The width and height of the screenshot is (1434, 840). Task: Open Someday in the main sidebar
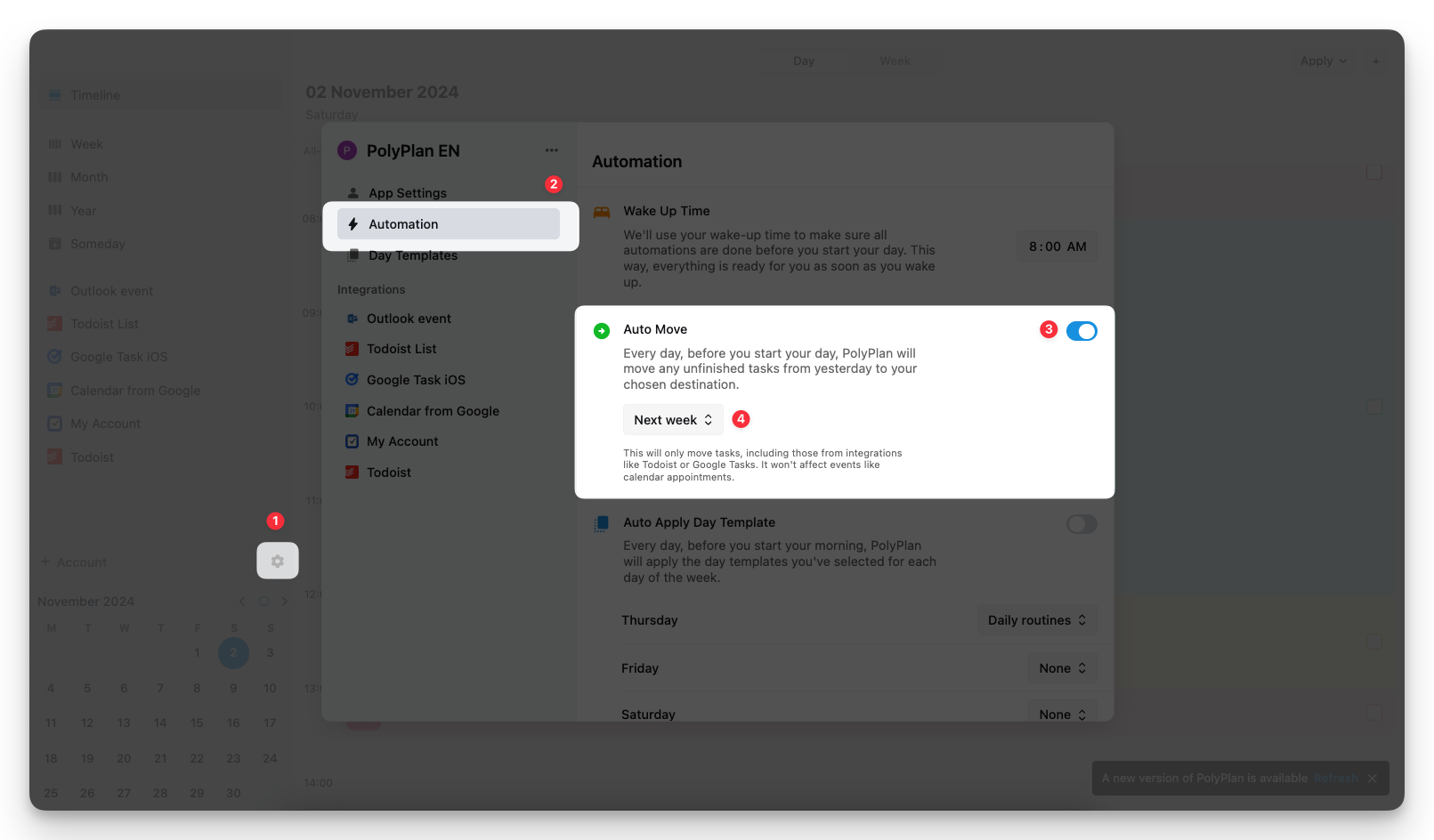pyautogui.click(x=161, y=244)
